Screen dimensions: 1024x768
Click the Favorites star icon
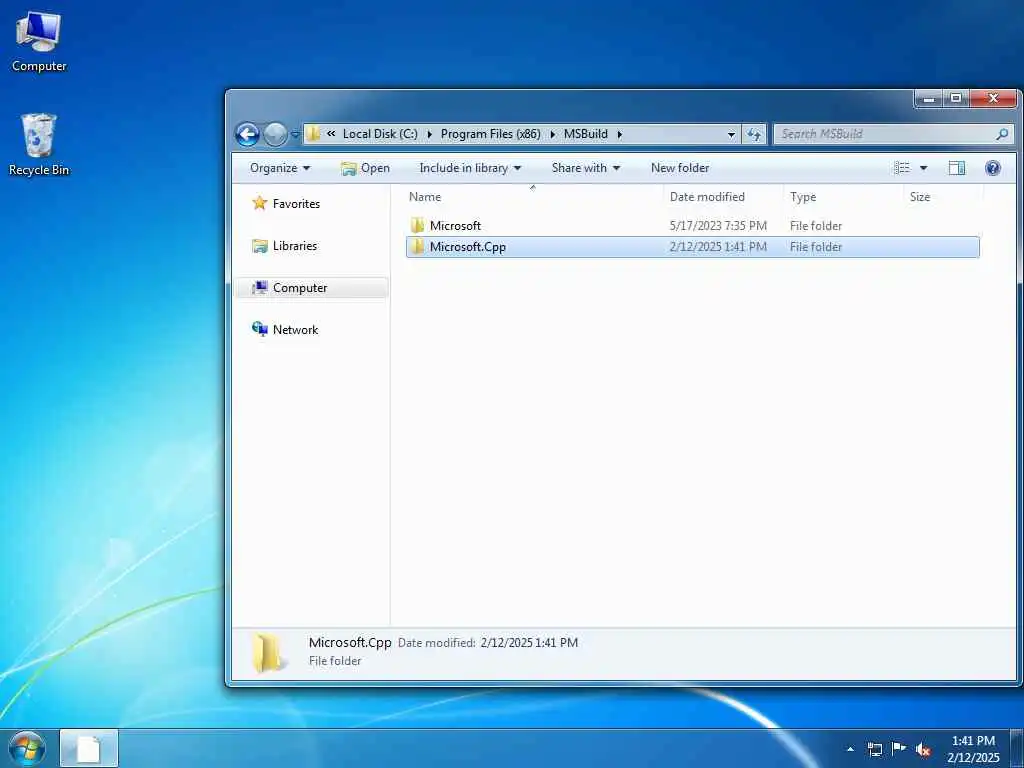(260, 203)
